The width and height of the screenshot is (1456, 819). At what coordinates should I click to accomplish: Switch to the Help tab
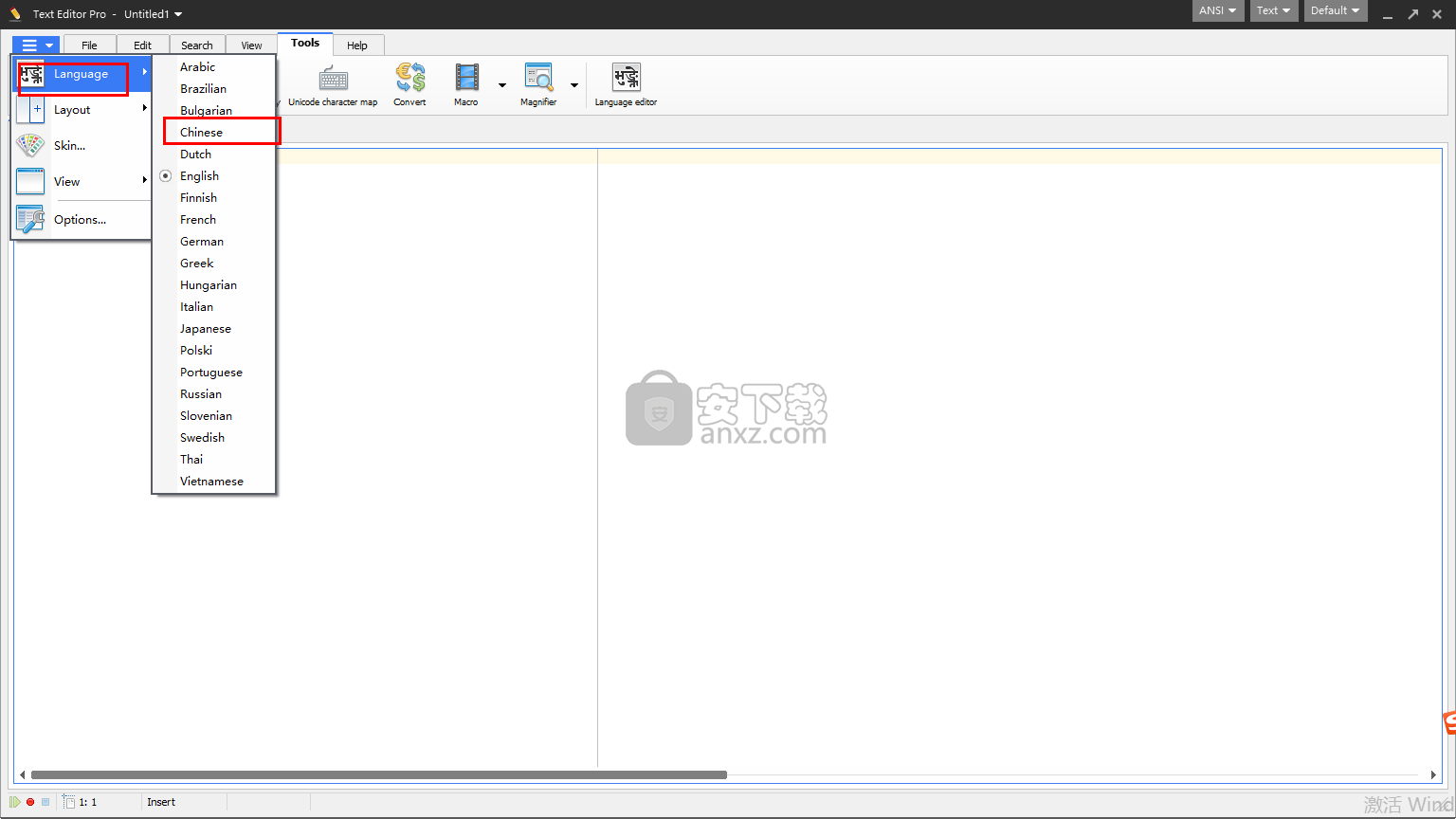357,45
